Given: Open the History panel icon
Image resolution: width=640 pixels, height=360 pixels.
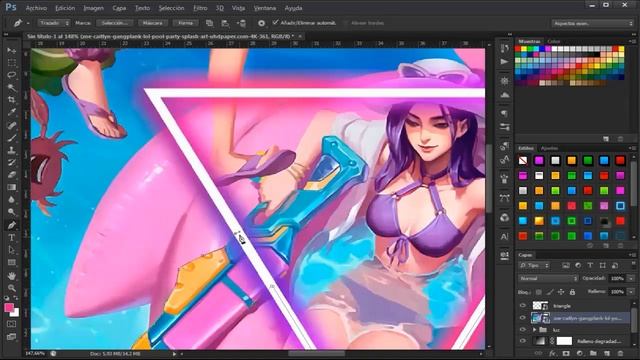Looking at the screenshot, I should pyautogui.click(x=504, y=48).
